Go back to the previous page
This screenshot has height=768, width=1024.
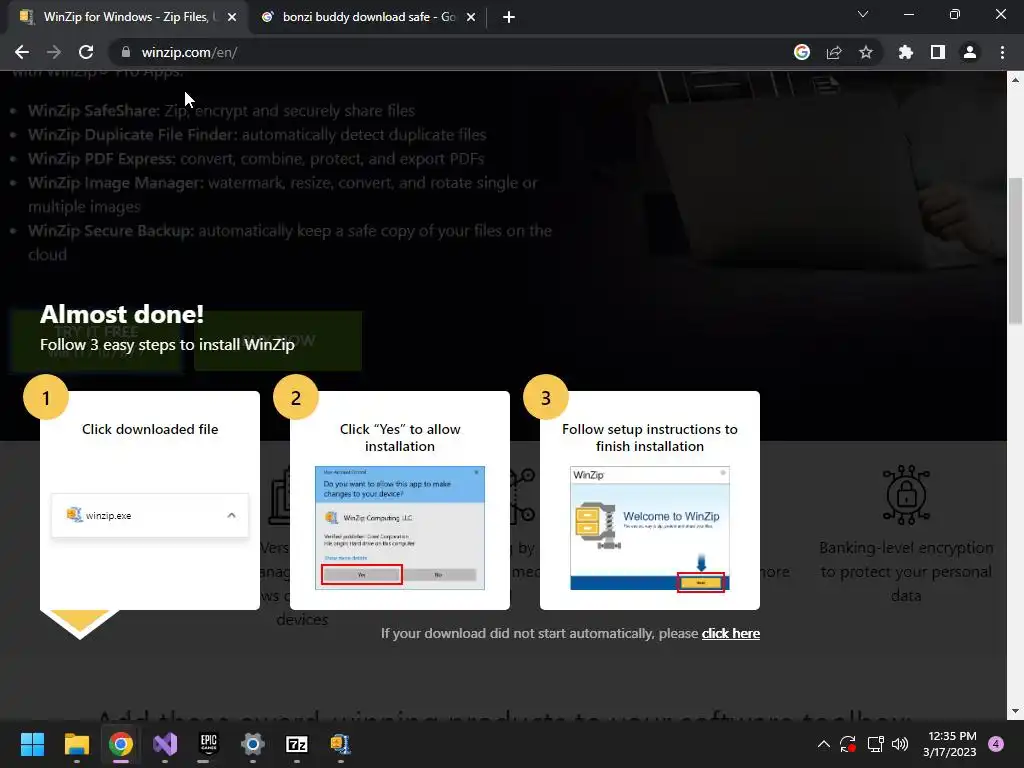[22, 52]
